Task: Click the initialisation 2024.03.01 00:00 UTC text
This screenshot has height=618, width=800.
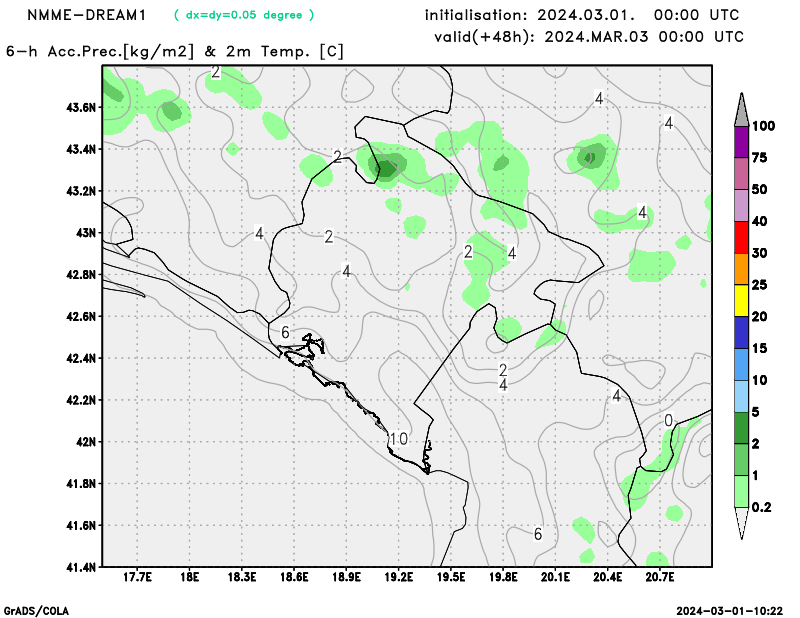Action: (x=582, y=15)
